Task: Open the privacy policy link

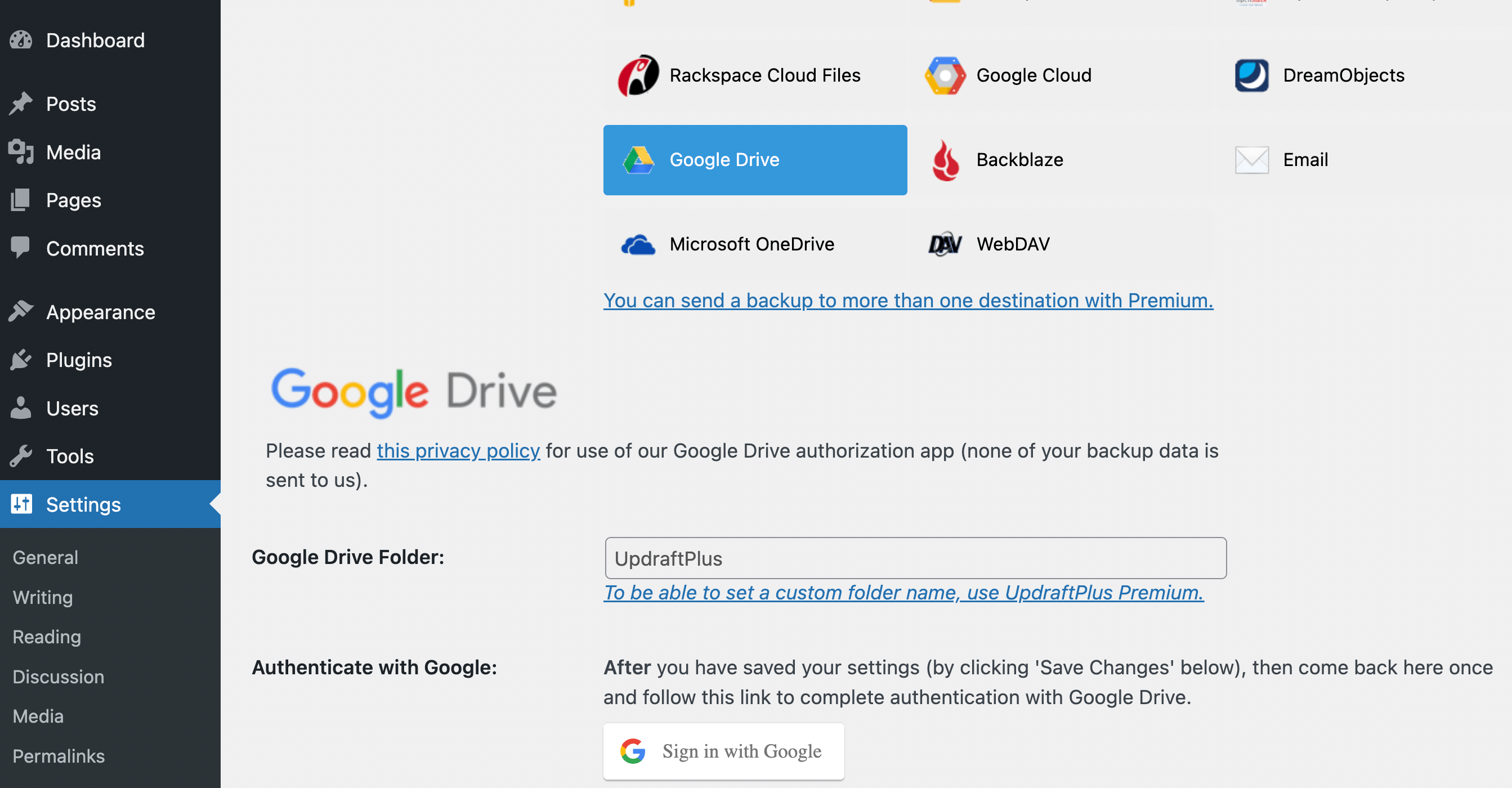Action: click(458, 451)
